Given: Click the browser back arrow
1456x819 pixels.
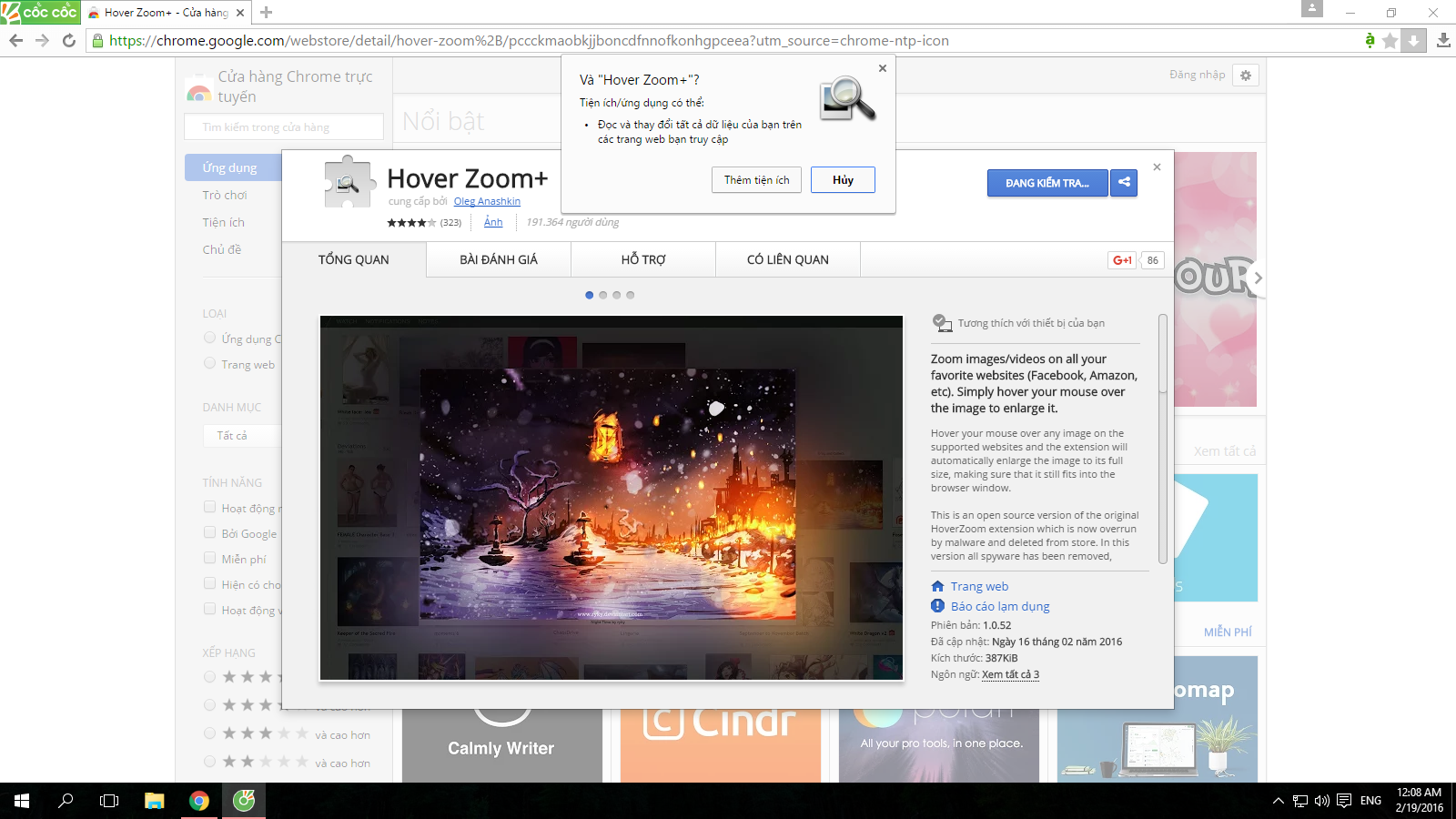Looking at the screenshot, I should point(15,40).
